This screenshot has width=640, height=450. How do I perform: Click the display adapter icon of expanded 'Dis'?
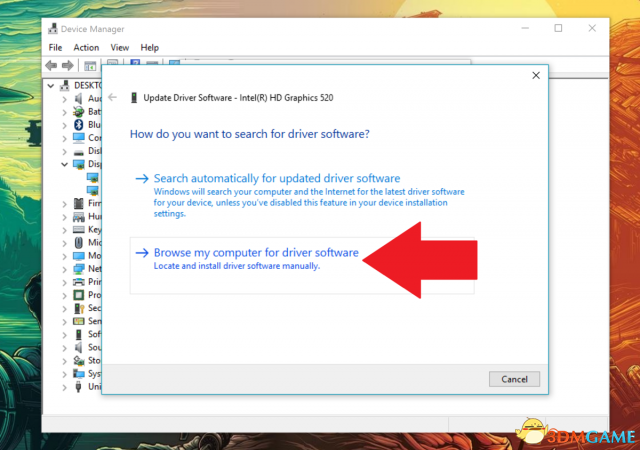click(x=78, y=164)
